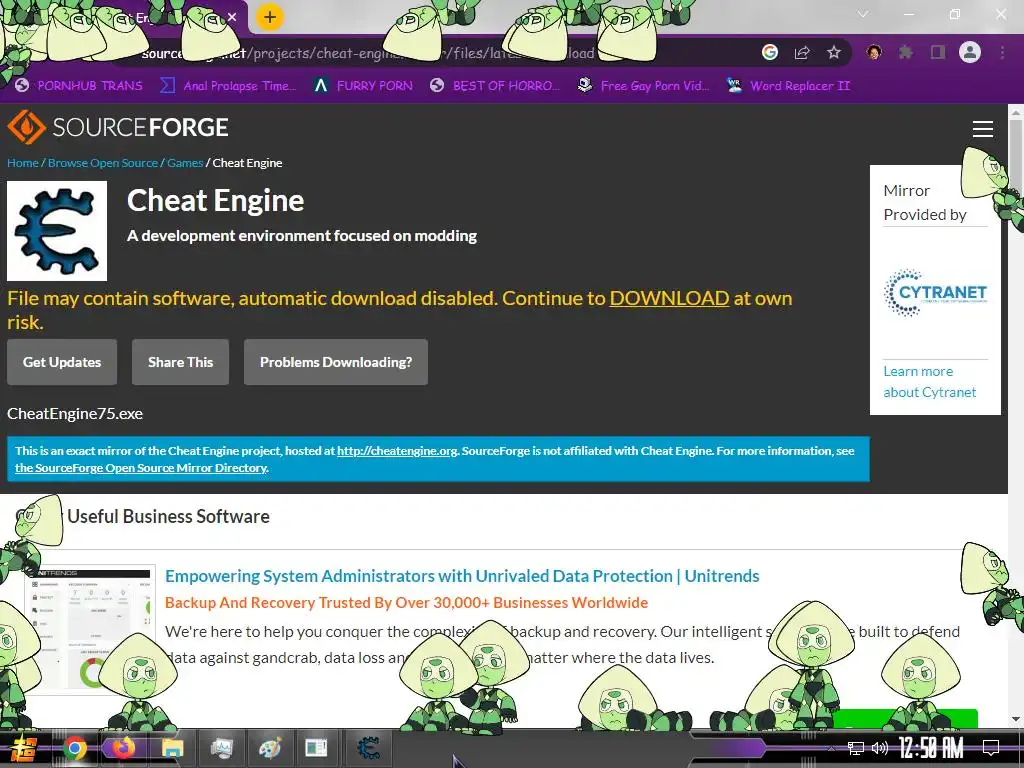Click the Unitrends ad thumbnail image

91,628
